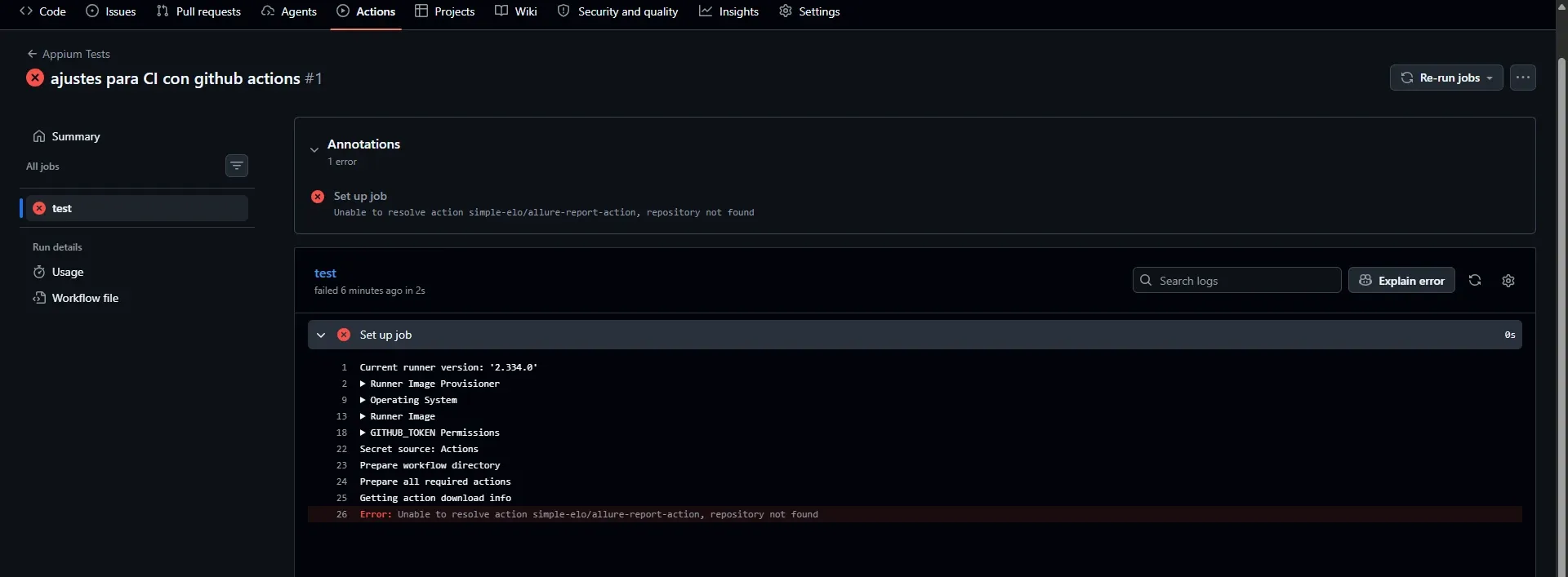1568x577 pixels.
Task: Go to Pull requests tab
Action: (198, 11)
